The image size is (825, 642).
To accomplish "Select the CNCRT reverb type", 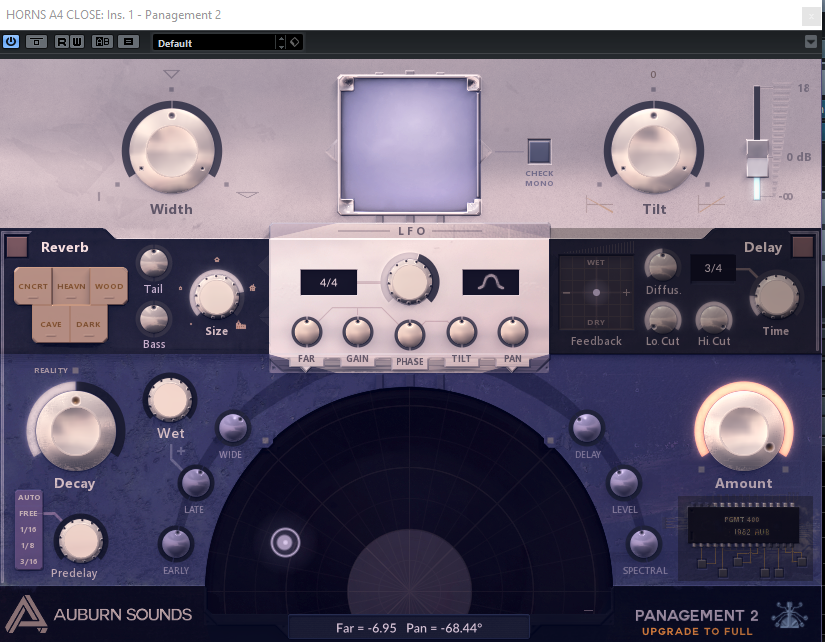I will 33,286.
